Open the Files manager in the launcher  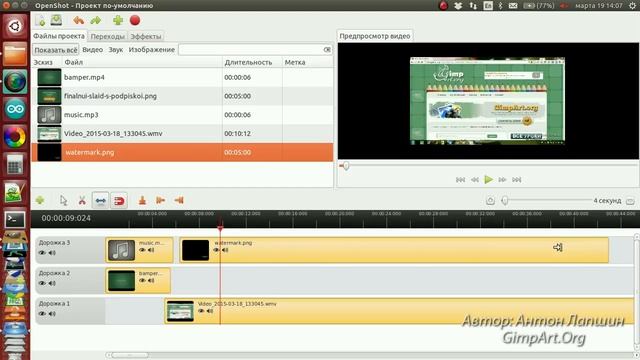click(15, 54)
